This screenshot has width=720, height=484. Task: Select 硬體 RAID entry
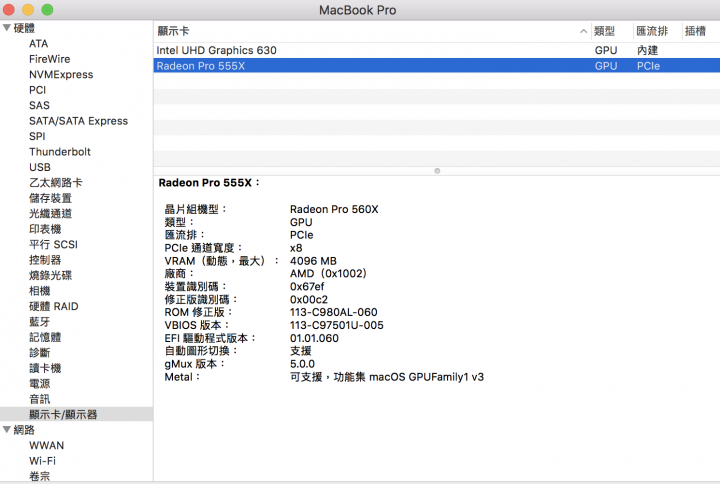tap(54, 306)
